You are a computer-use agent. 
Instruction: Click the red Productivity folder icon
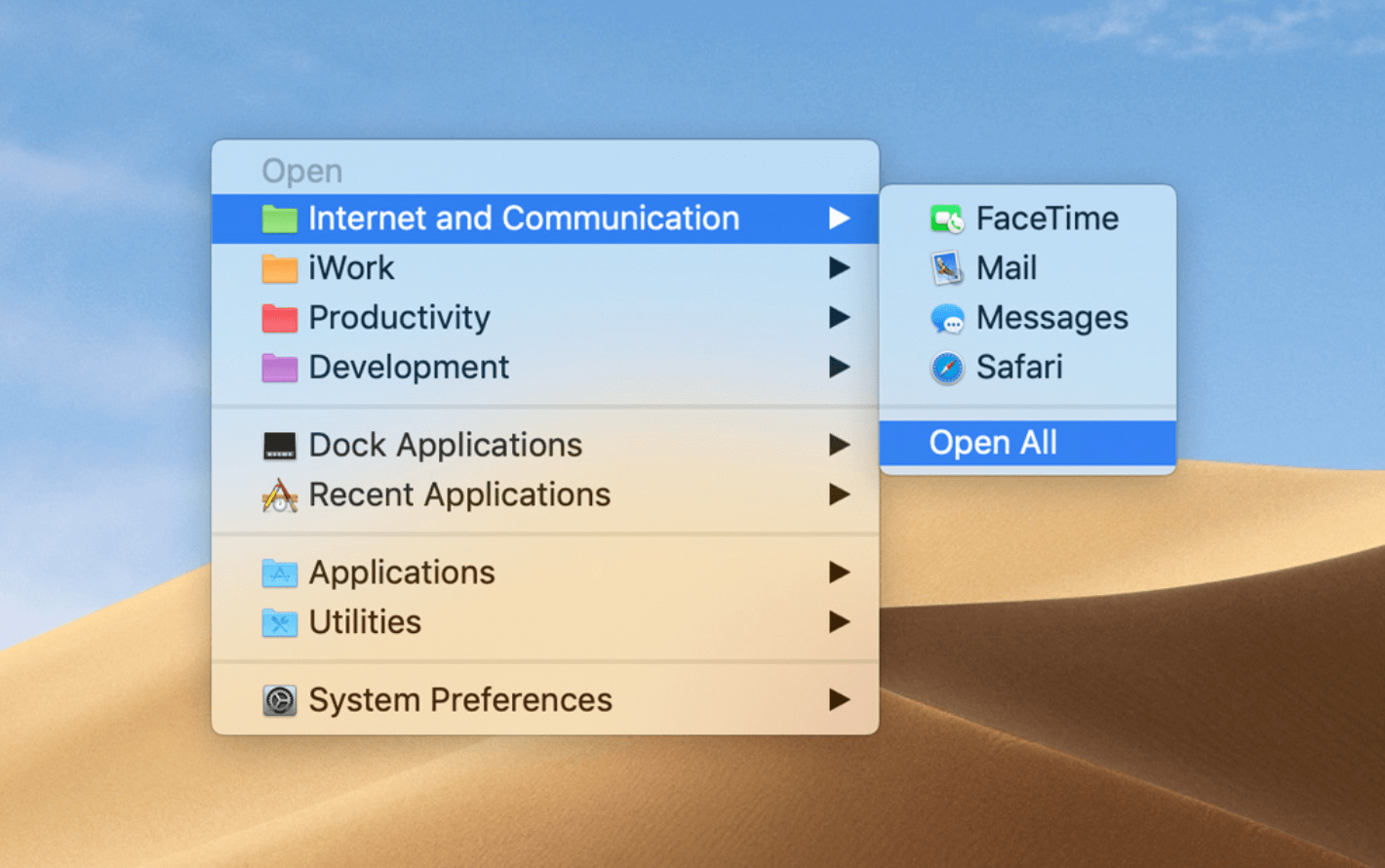[x=280, y=318]
